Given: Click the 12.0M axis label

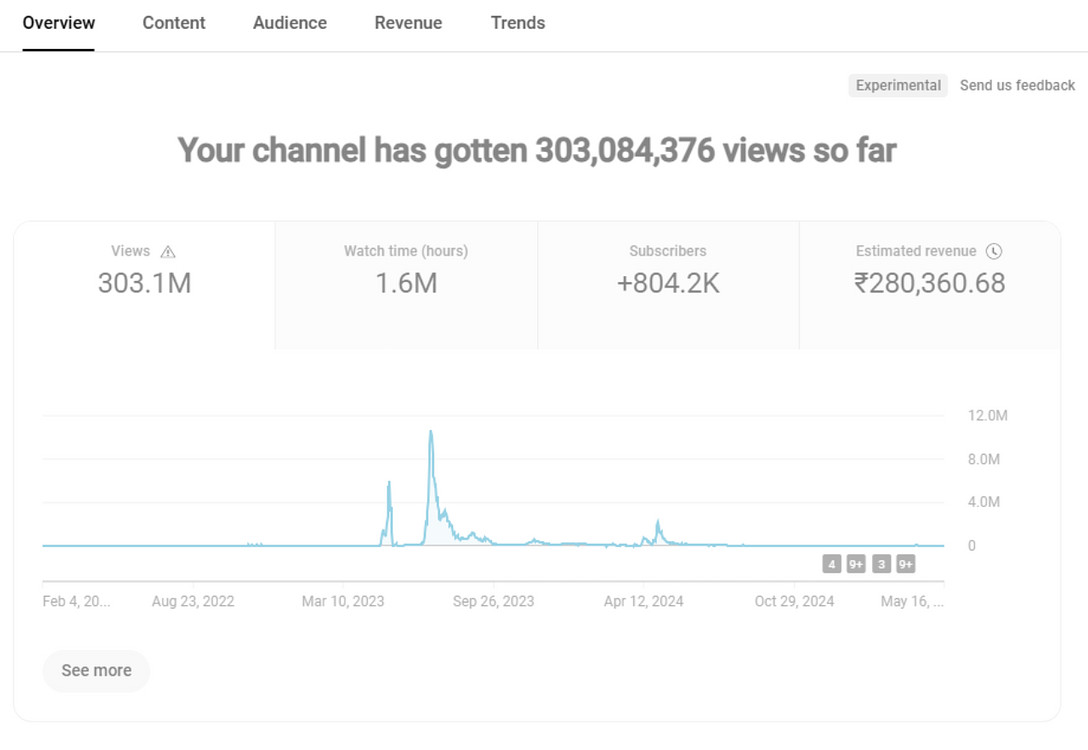Looking at the screenshot, I should 987,416.
